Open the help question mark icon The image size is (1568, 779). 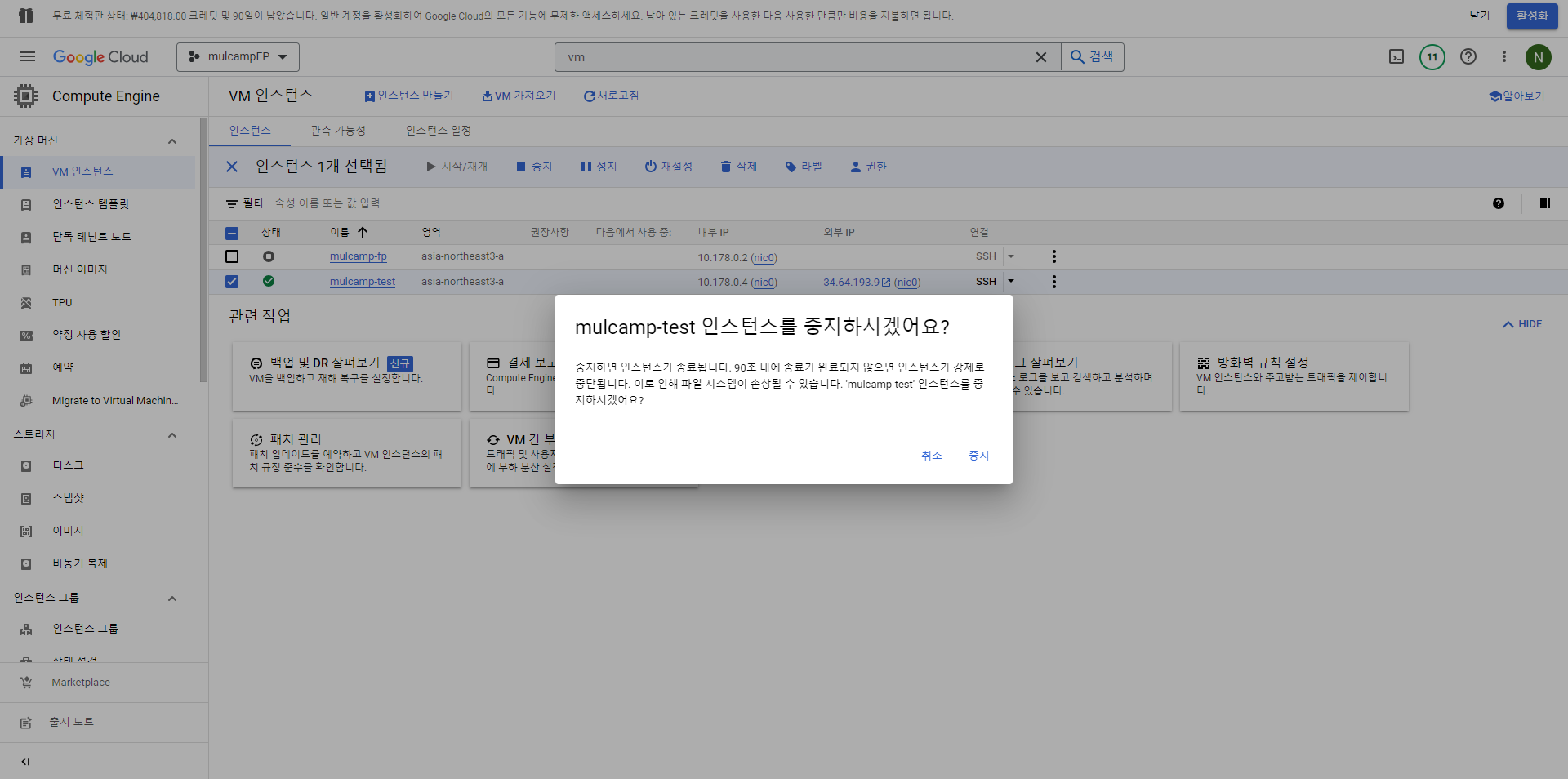tap(1468, 56)
